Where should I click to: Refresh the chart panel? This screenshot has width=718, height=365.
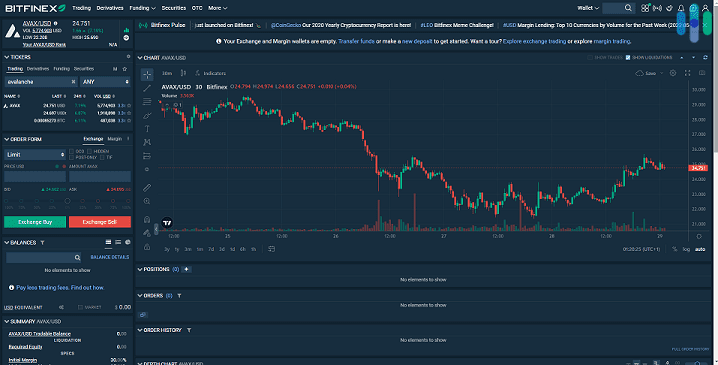pos(705,57)
